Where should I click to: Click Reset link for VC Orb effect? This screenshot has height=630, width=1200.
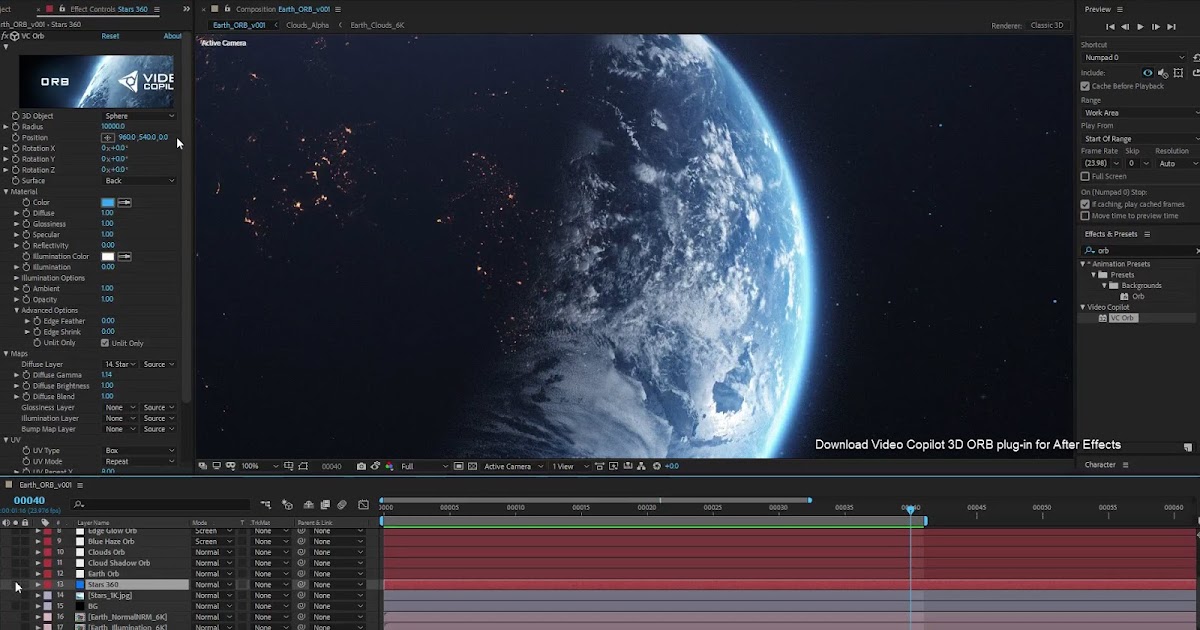click(x=110, y=36)
